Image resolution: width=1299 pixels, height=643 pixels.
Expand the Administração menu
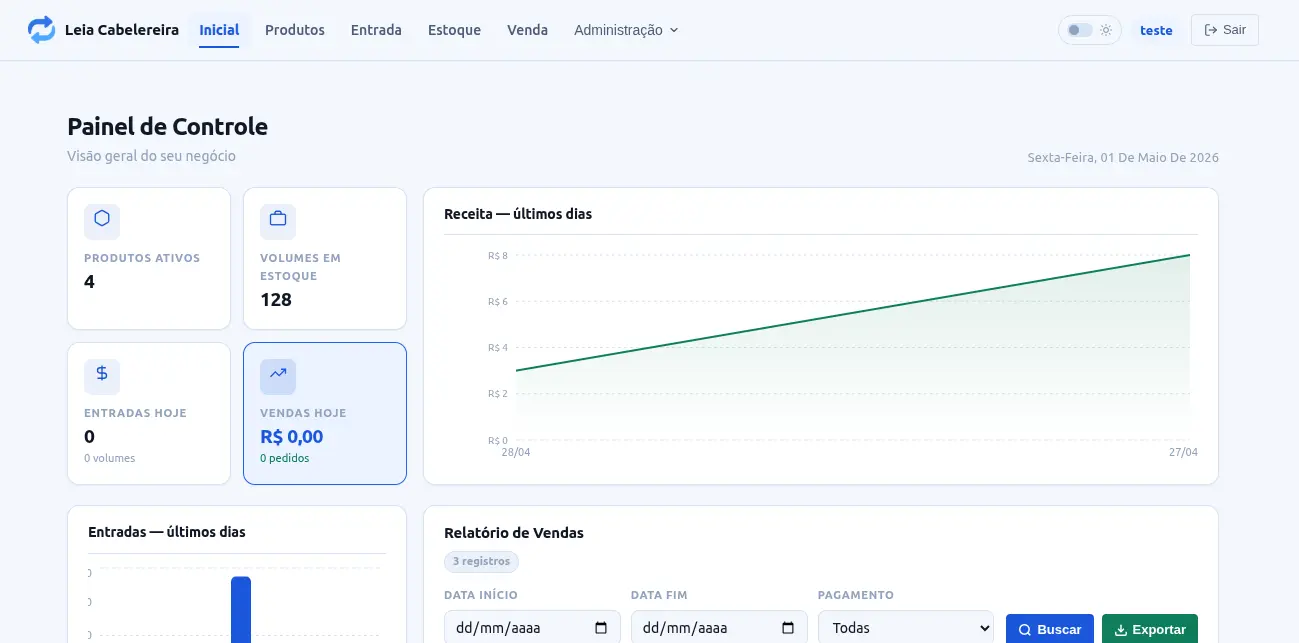click(x=626, y=30)
